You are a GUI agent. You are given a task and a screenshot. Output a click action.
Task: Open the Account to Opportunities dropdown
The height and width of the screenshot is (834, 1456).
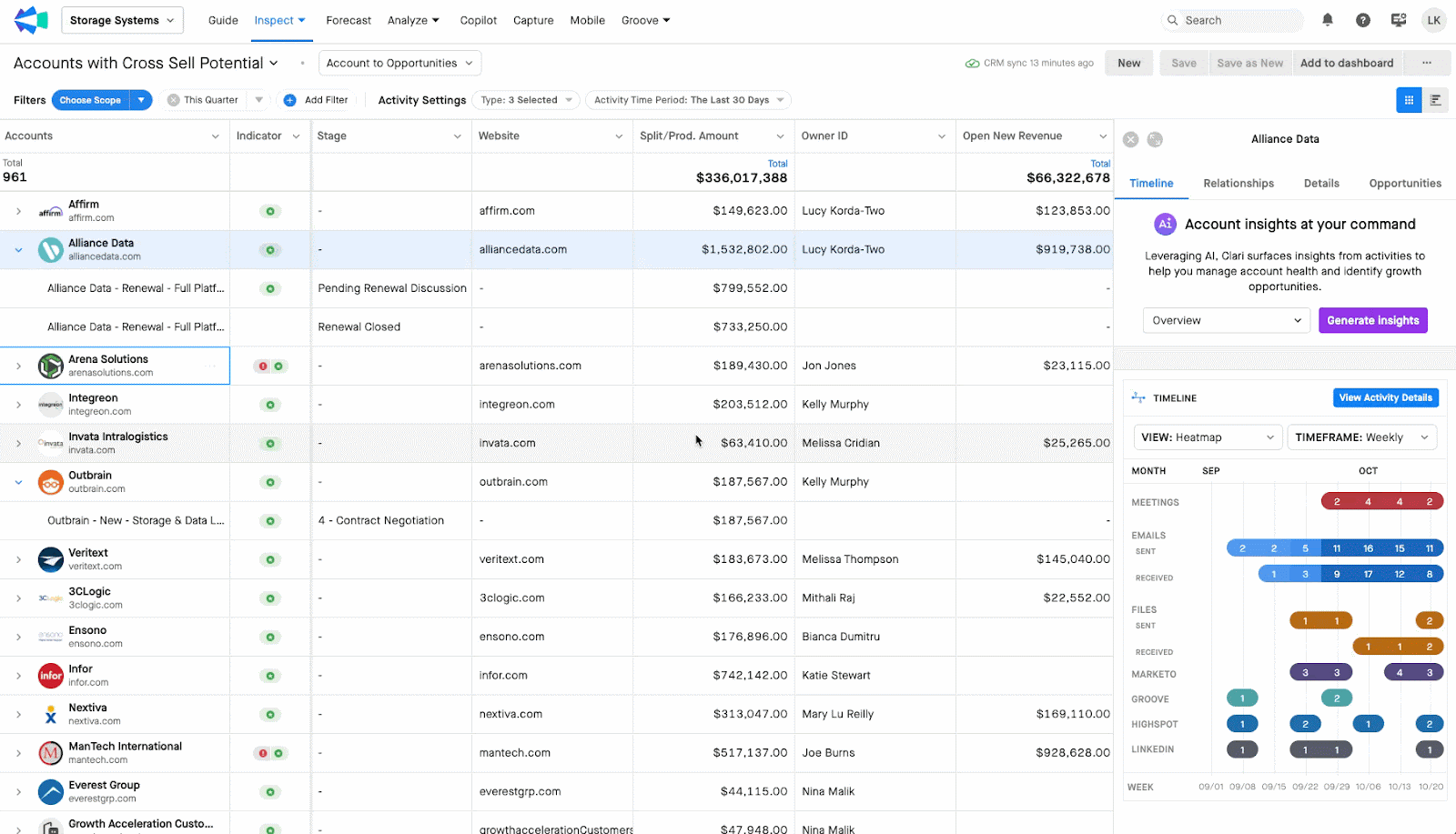(399, 63)
